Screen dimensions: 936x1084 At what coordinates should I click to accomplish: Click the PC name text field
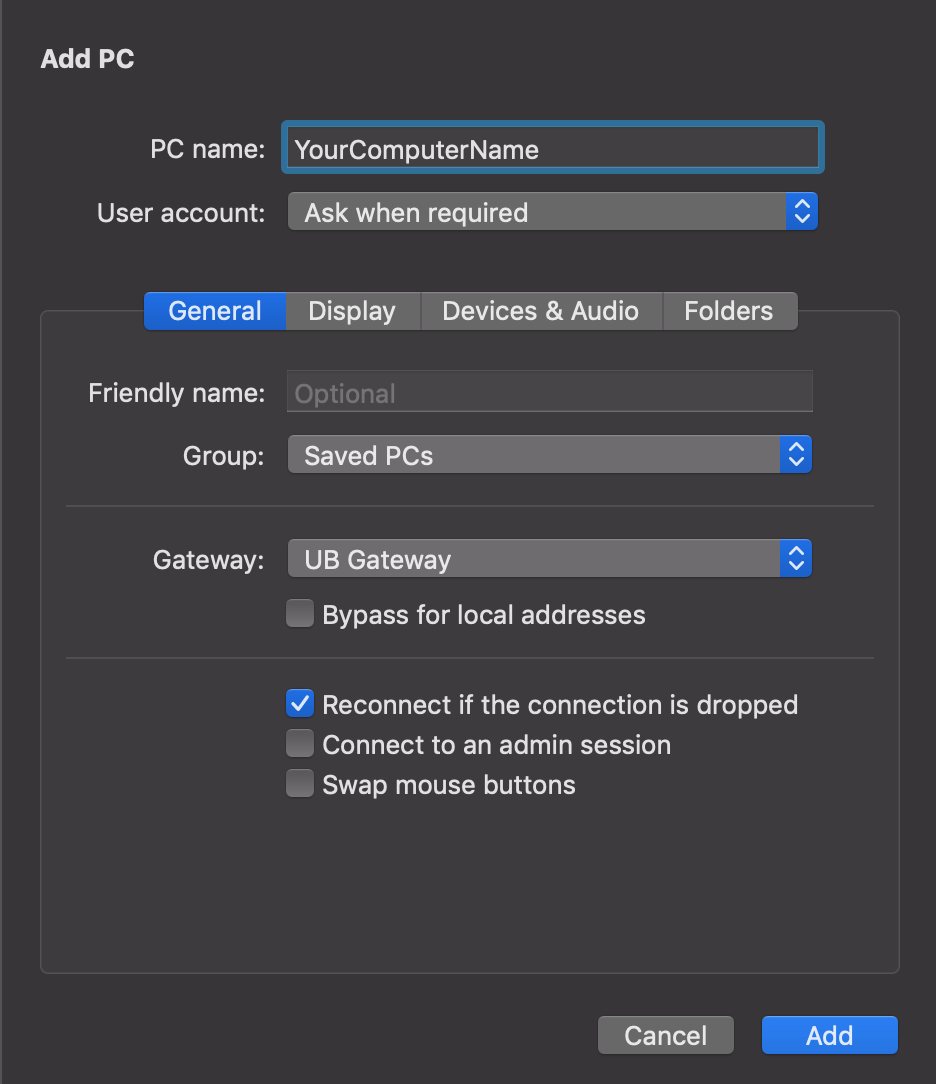pos(553,150)
